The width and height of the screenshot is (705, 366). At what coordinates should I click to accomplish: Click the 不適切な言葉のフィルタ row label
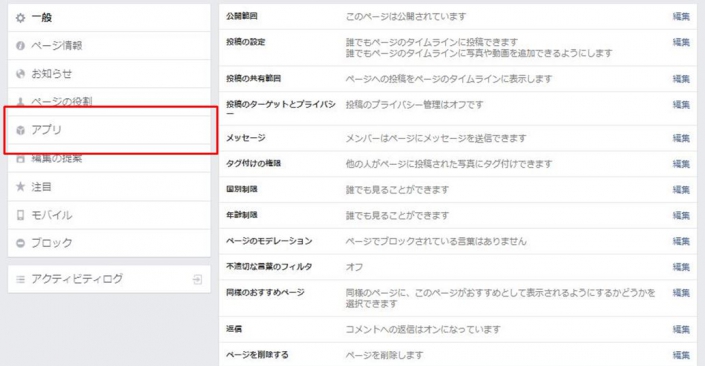pyautogui.click(x=269, y=267)
